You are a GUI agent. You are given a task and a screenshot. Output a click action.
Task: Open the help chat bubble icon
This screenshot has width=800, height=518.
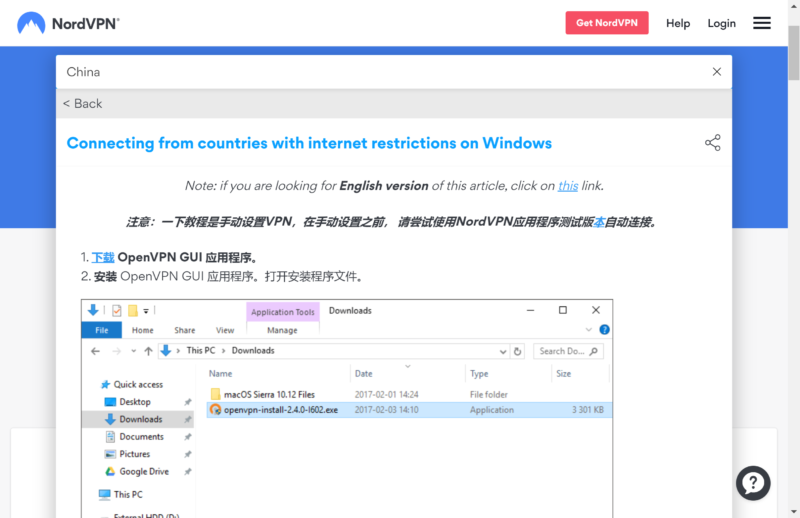coord(753,483)
